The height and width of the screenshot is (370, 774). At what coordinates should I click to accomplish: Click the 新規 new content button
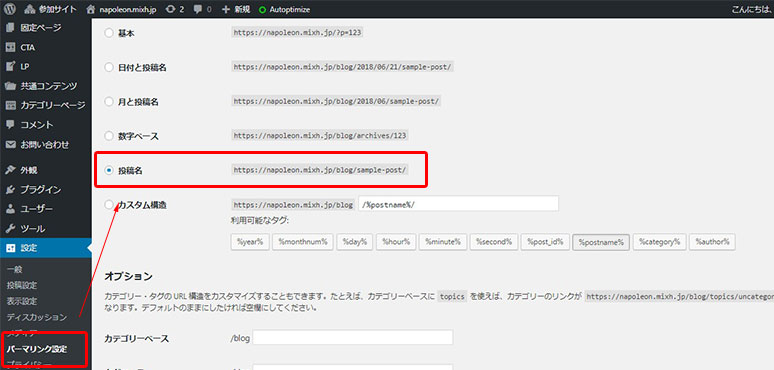(x=236, y=9)
